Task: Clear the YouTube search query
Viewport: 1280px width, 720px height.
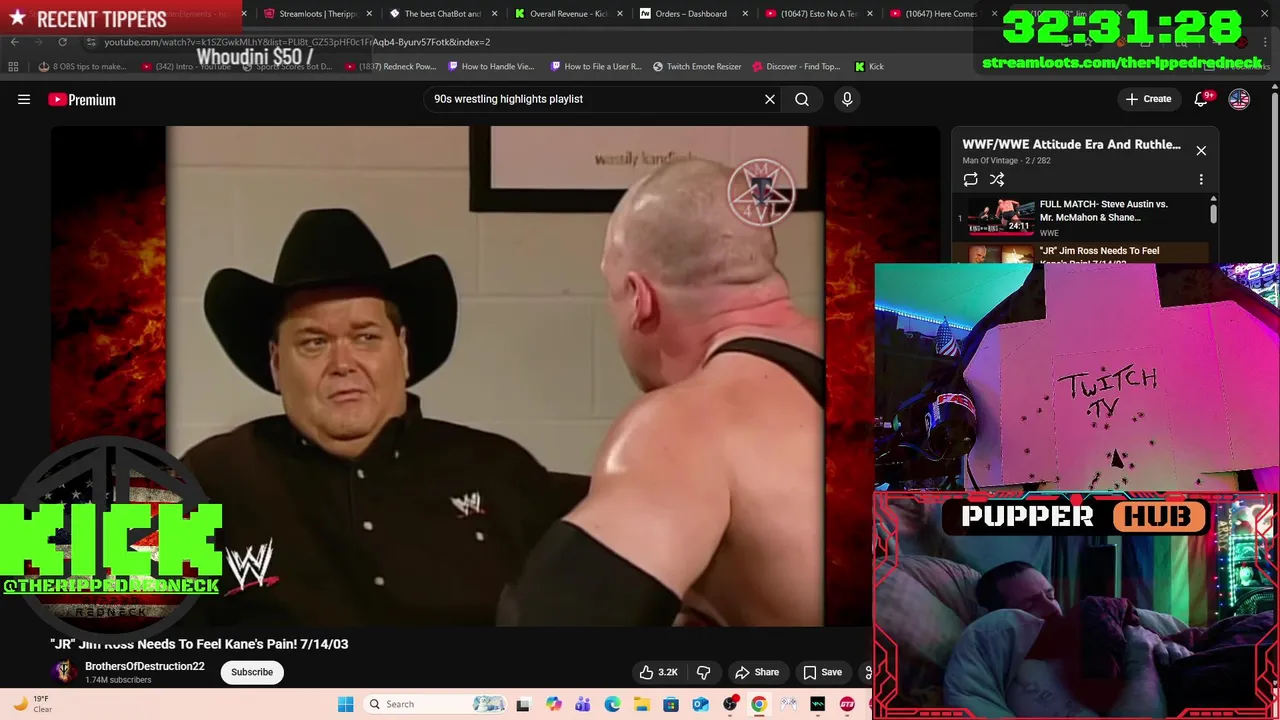Action: 770,99
